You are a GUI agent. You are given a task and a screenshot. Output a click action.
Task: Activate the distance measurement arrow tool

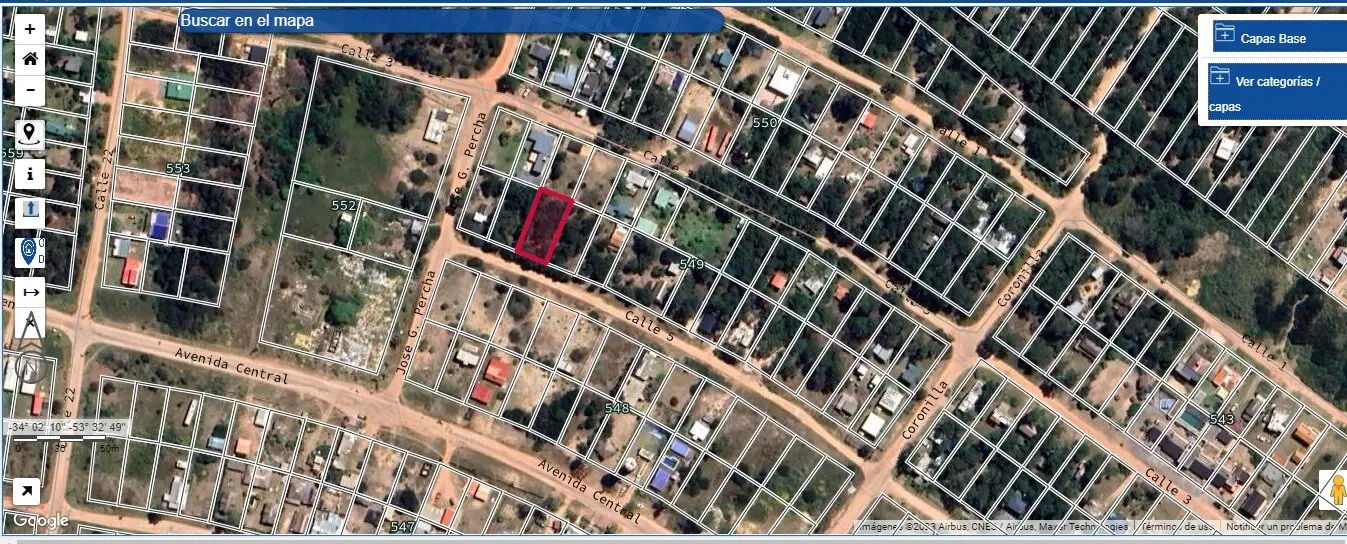pos(30,292)
